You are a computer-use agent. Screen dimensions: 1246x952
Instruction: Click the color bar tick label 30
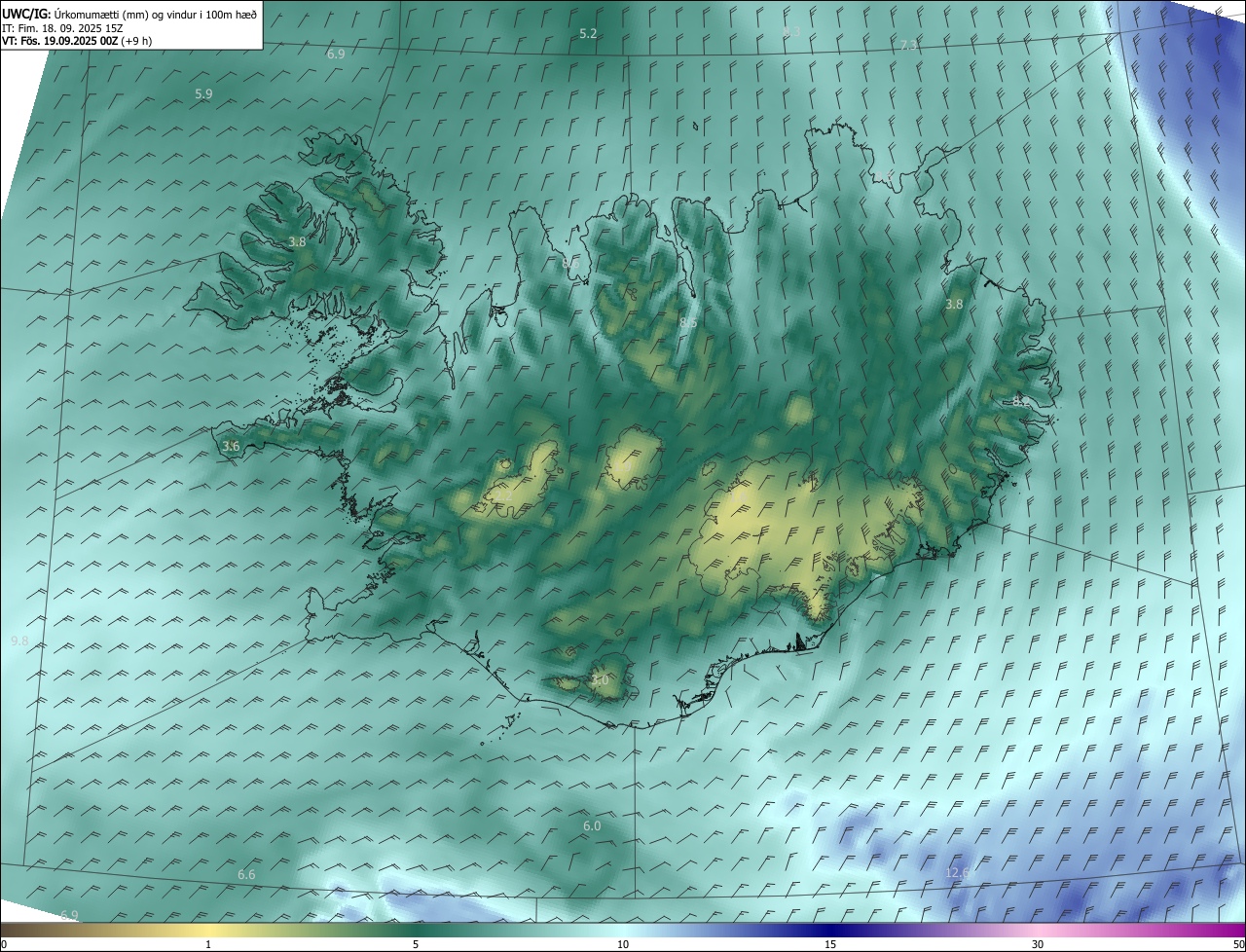click(x=1038, y=944)
